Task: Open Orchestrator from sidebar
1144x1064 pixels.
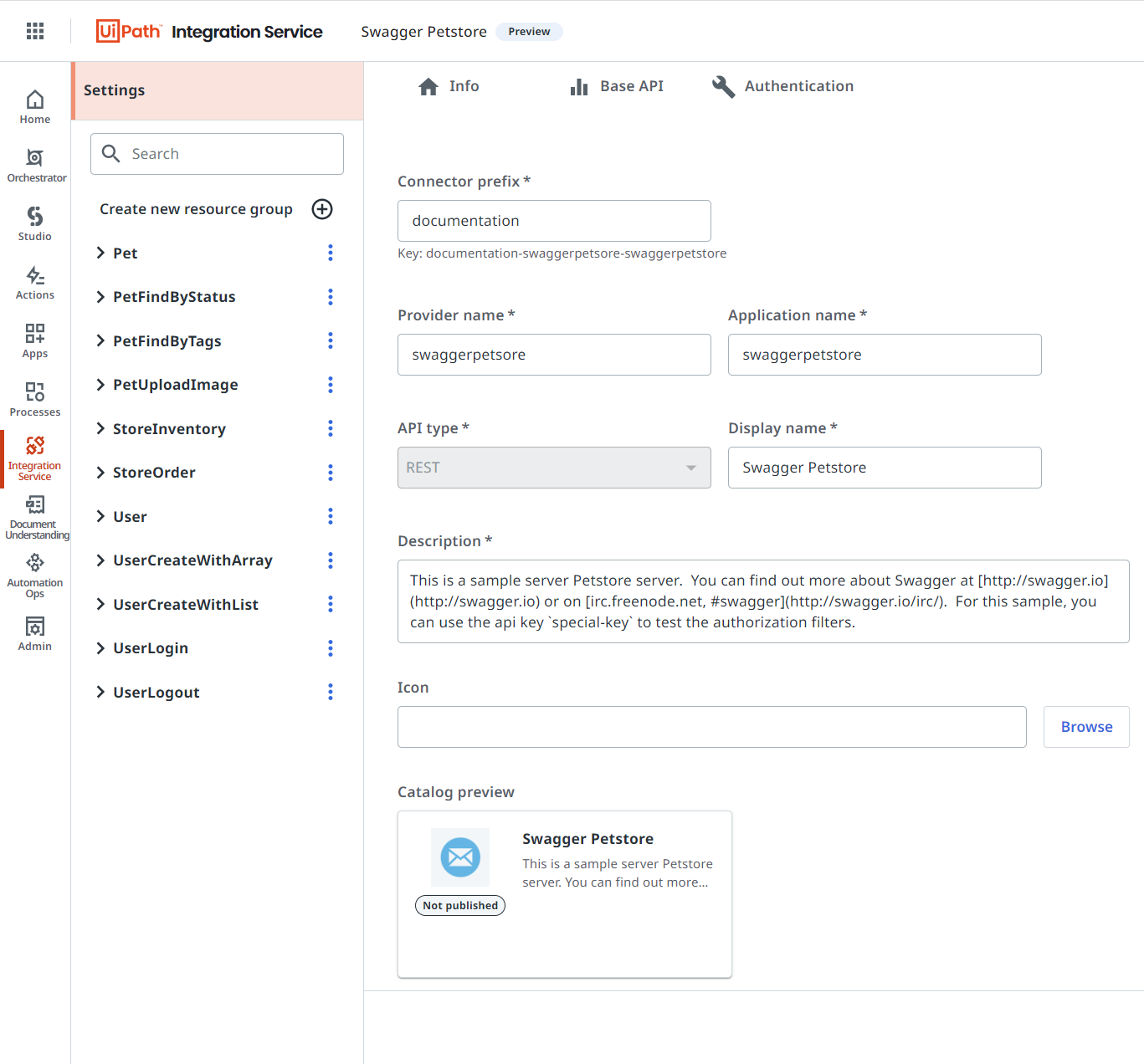Action: pyautogui.click(x=35, y=166)
